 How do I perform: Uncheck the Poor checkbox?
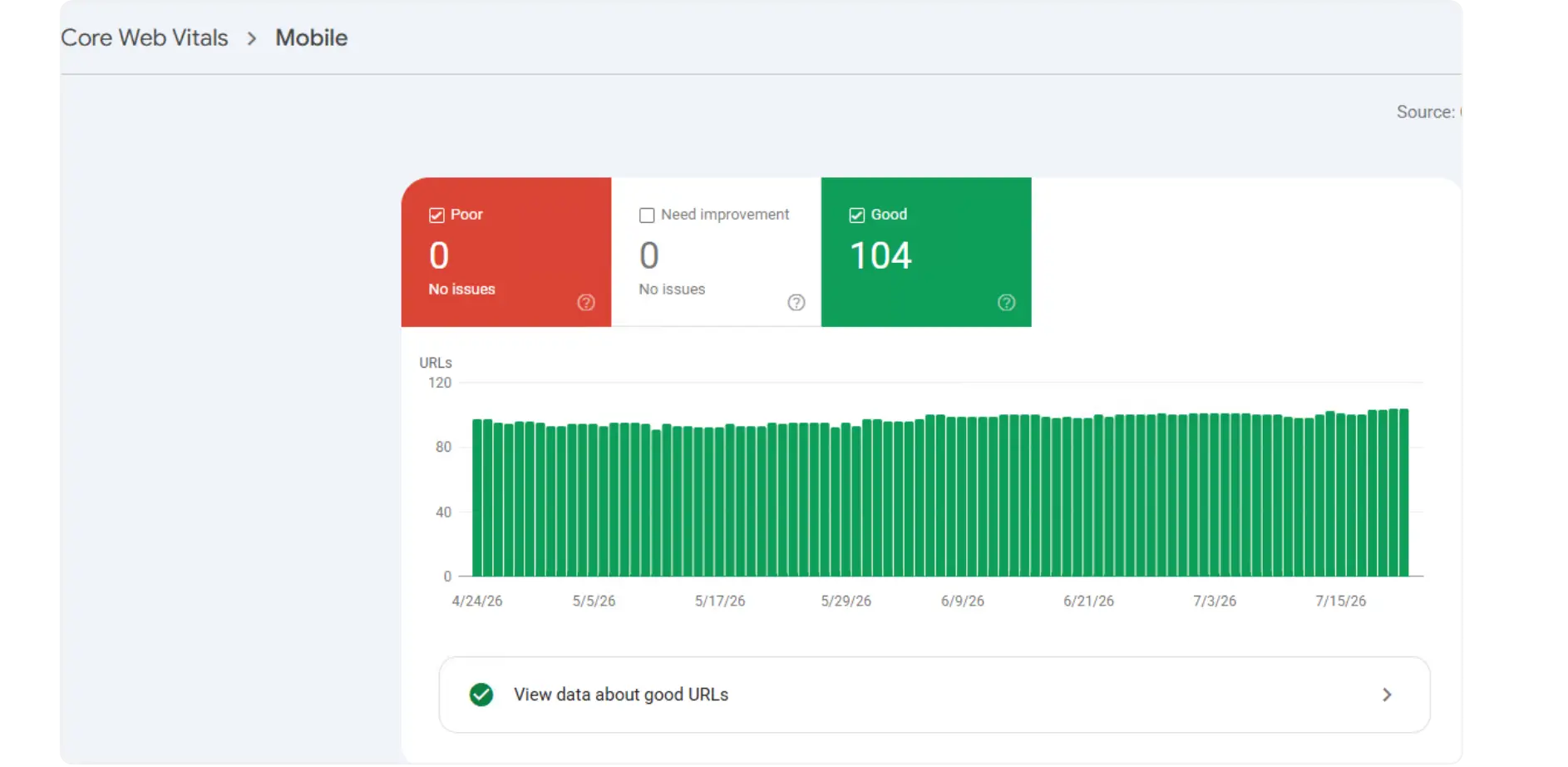pos(436,215)
